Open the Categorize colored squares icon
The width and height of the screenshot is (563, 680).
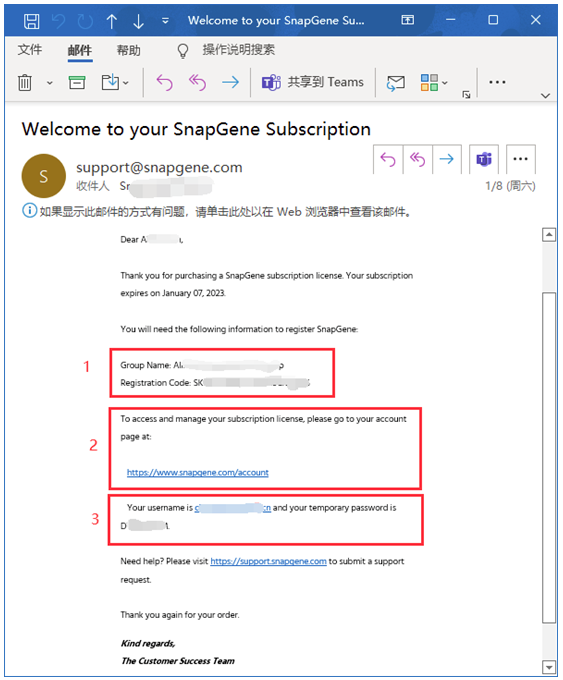pyautogui.click(x=429, y=82)
